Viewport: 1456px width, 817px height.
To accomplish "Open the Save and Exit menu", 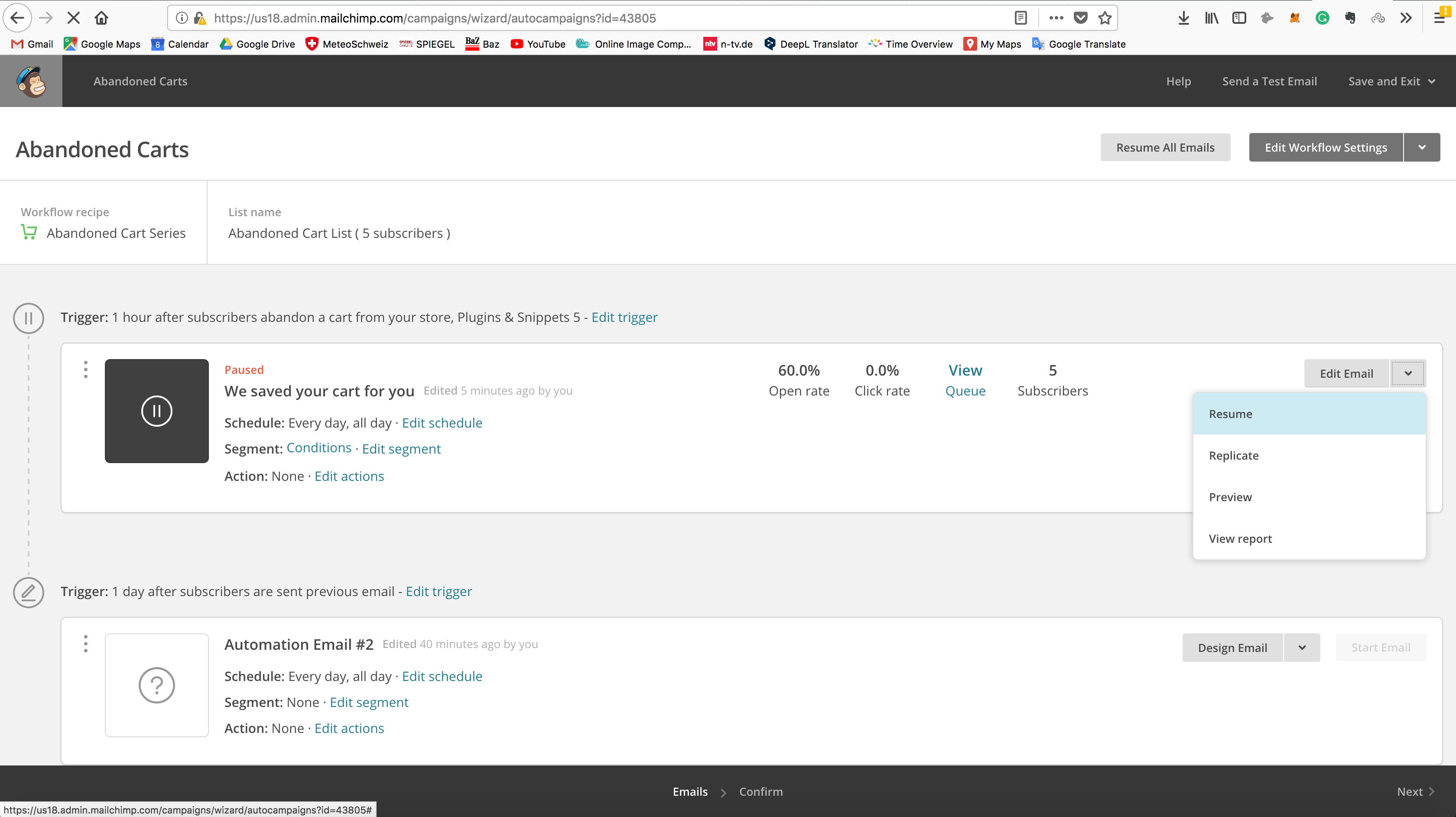I will [x=1391, y=81].
